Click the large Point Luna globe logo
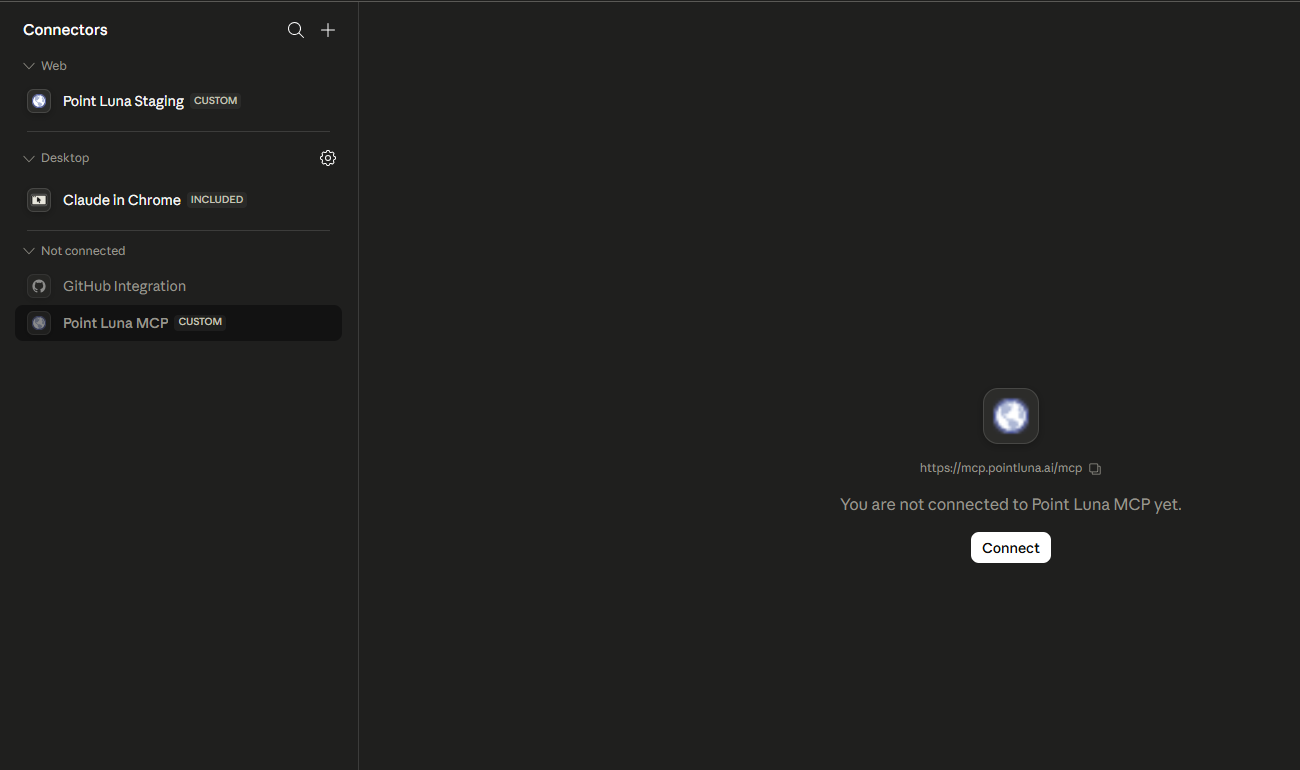Screen dimensions: 1300x770 pyautogui.click(x=1011, y=416)
